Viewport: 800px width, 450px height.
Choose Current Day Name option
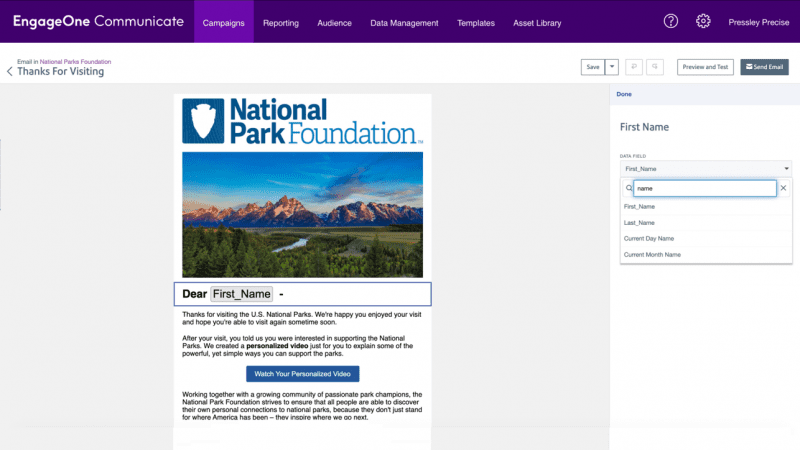(706, 239)
